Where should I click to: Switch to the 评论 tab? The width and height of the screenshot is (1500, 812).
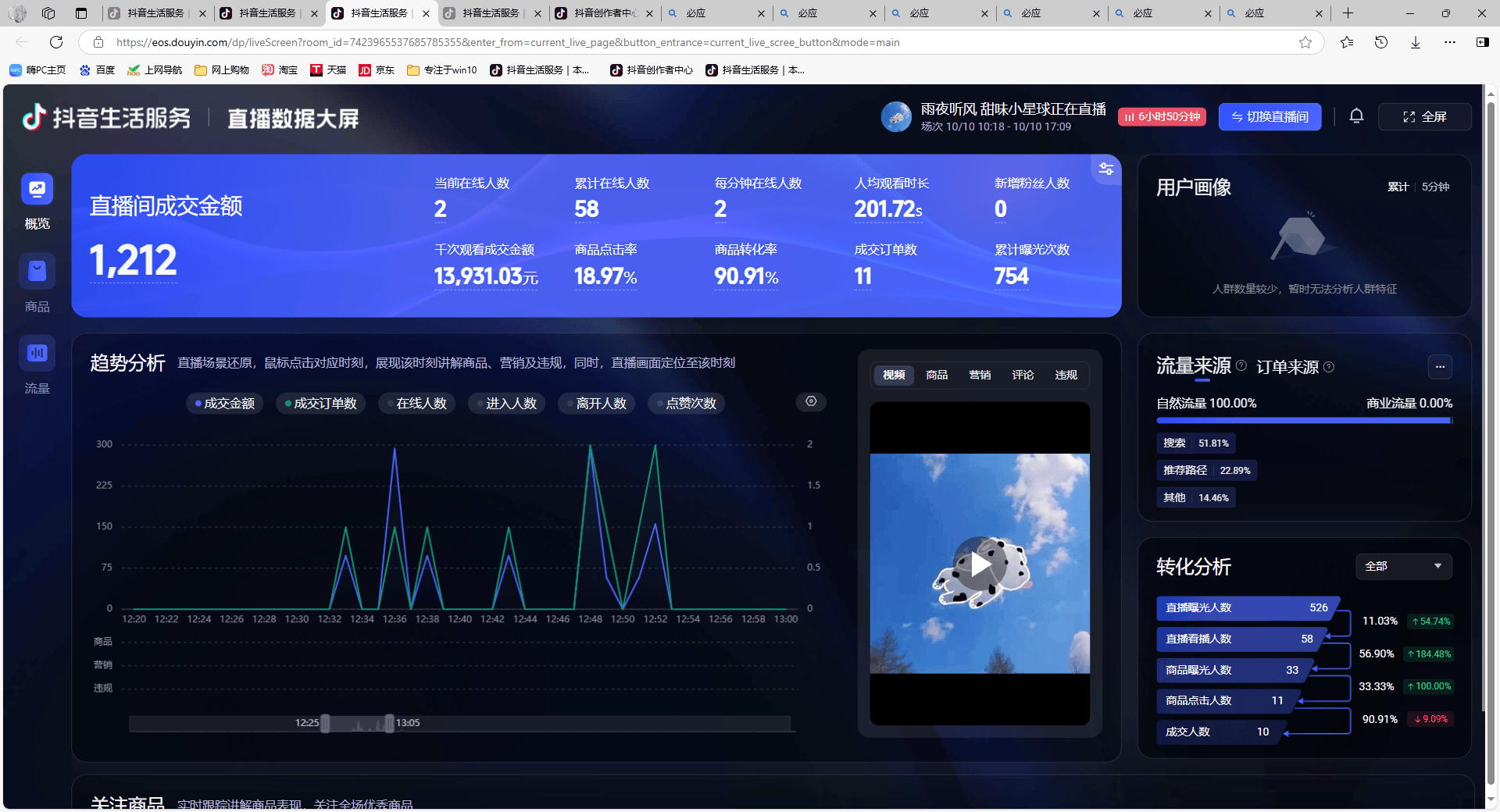(1023, 376)
